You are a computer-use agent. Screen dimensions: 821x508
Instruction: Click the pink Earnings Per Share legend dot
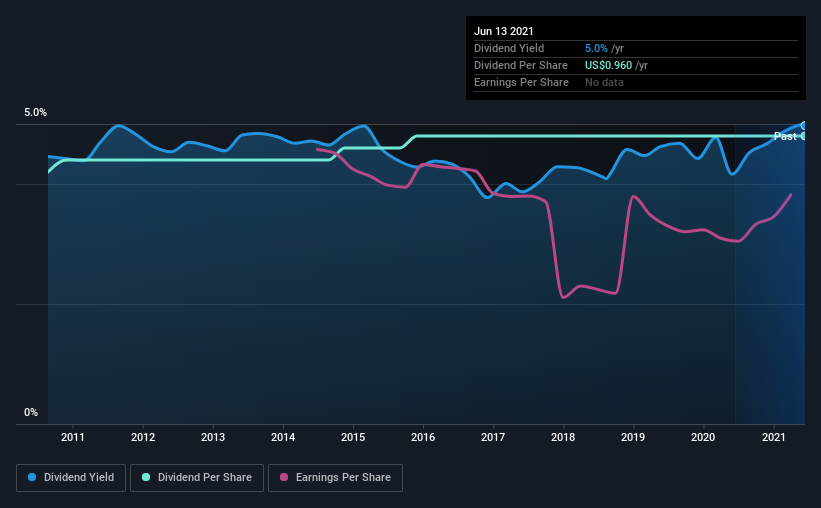283,478
